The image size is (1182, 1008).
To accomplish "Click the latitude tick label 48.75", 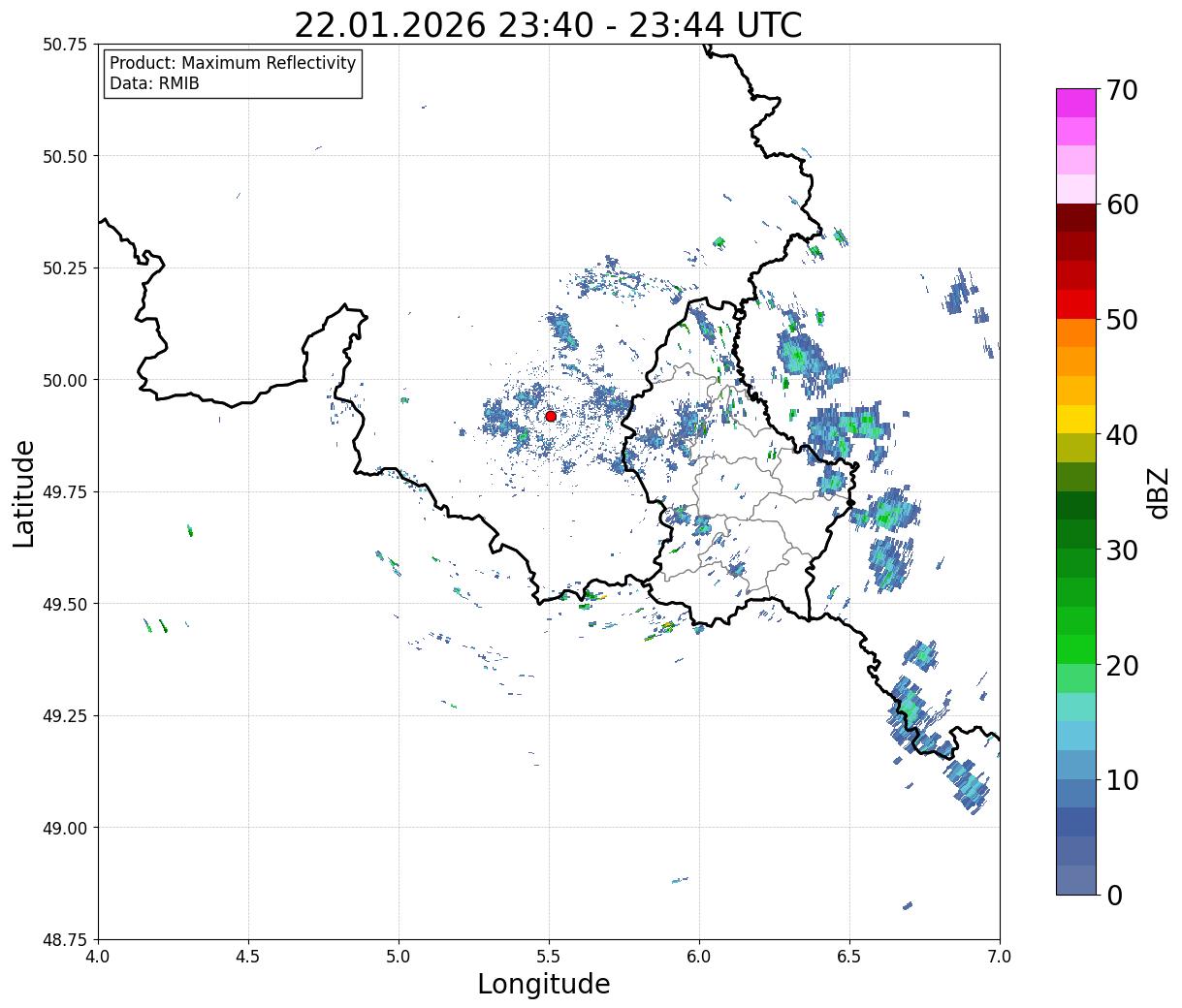I will tap(65, 940).
